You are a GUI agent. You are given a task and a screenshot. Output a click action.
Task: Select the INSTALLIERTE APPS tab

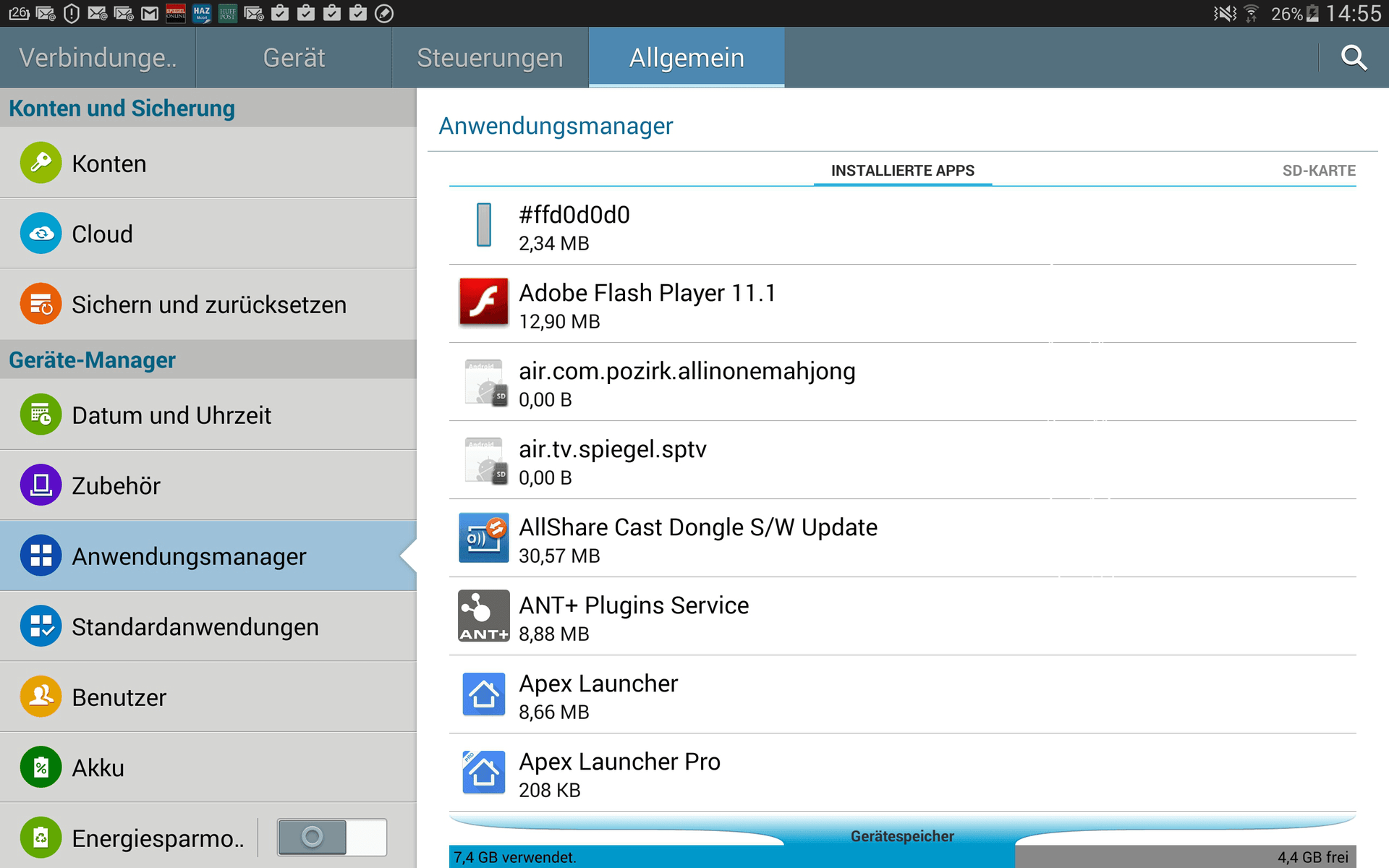click(902, 171)
